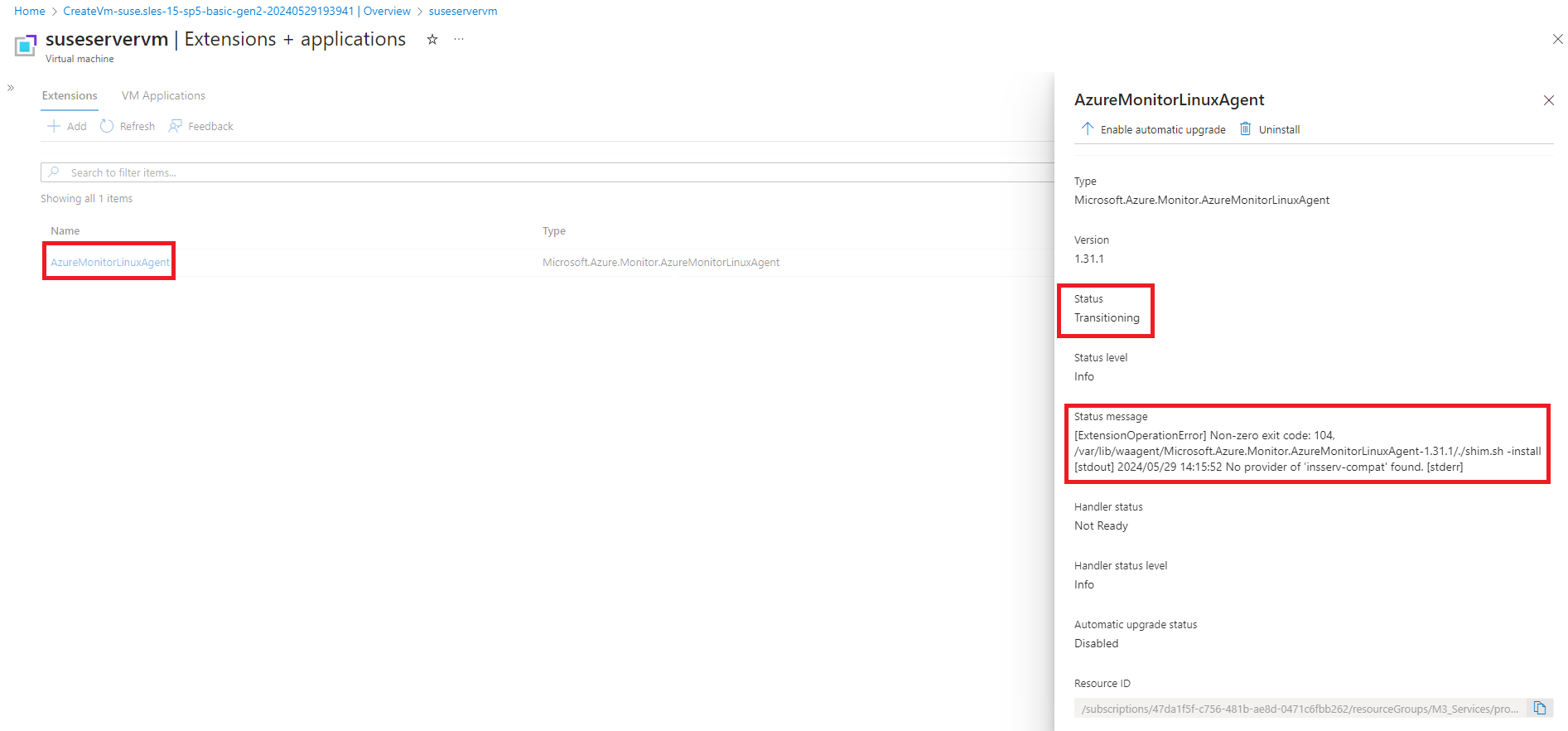Open the CreateVm deployment Overview breadcrumb
1568x731 pixels.
point(237,11)
